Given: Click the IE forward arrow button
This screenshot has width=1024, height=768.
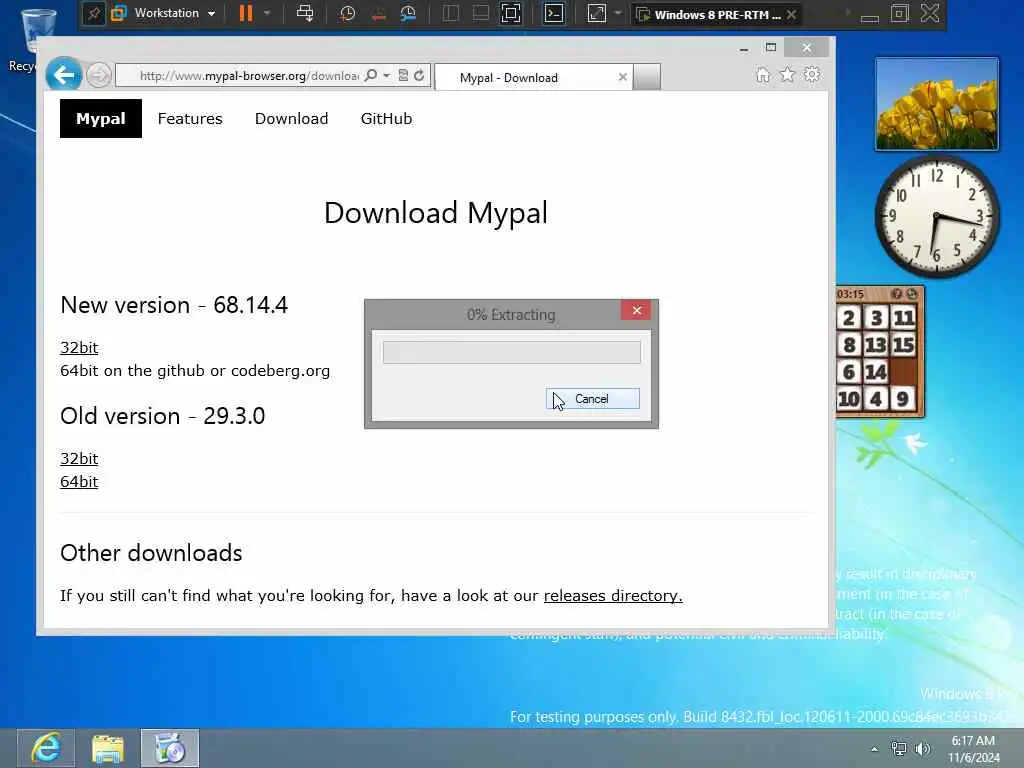Looking at the screenshot, I should pyautogui.click(x=99, y=76).
